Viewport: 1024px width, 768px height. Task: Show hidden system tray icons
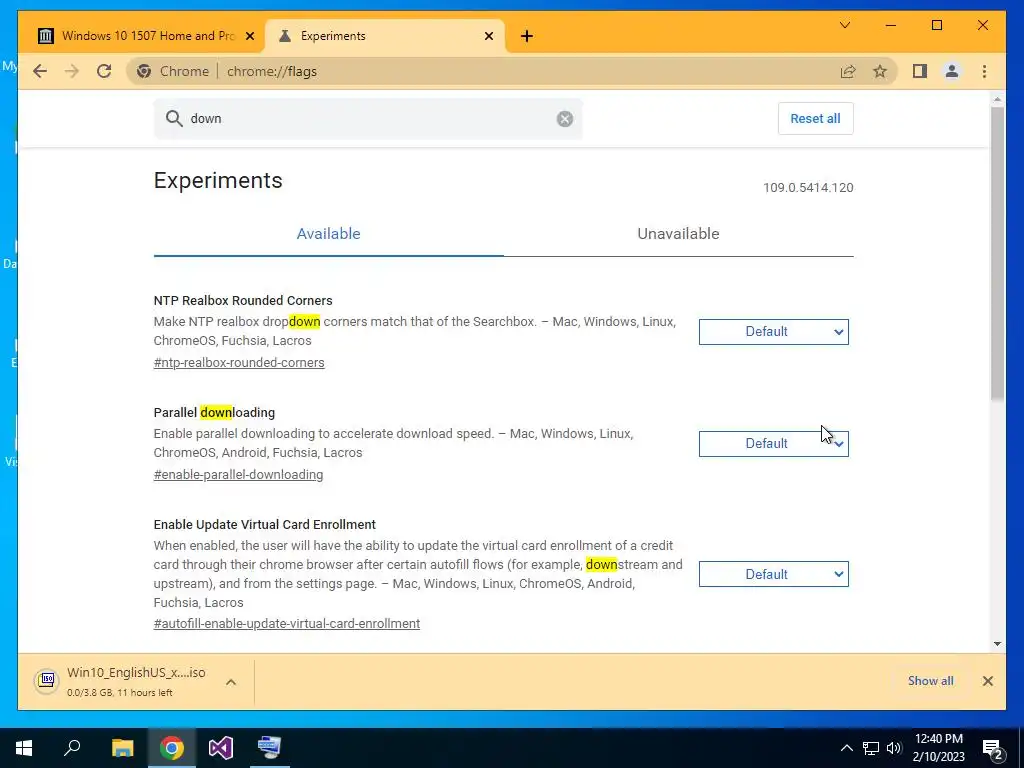point(846,748)
